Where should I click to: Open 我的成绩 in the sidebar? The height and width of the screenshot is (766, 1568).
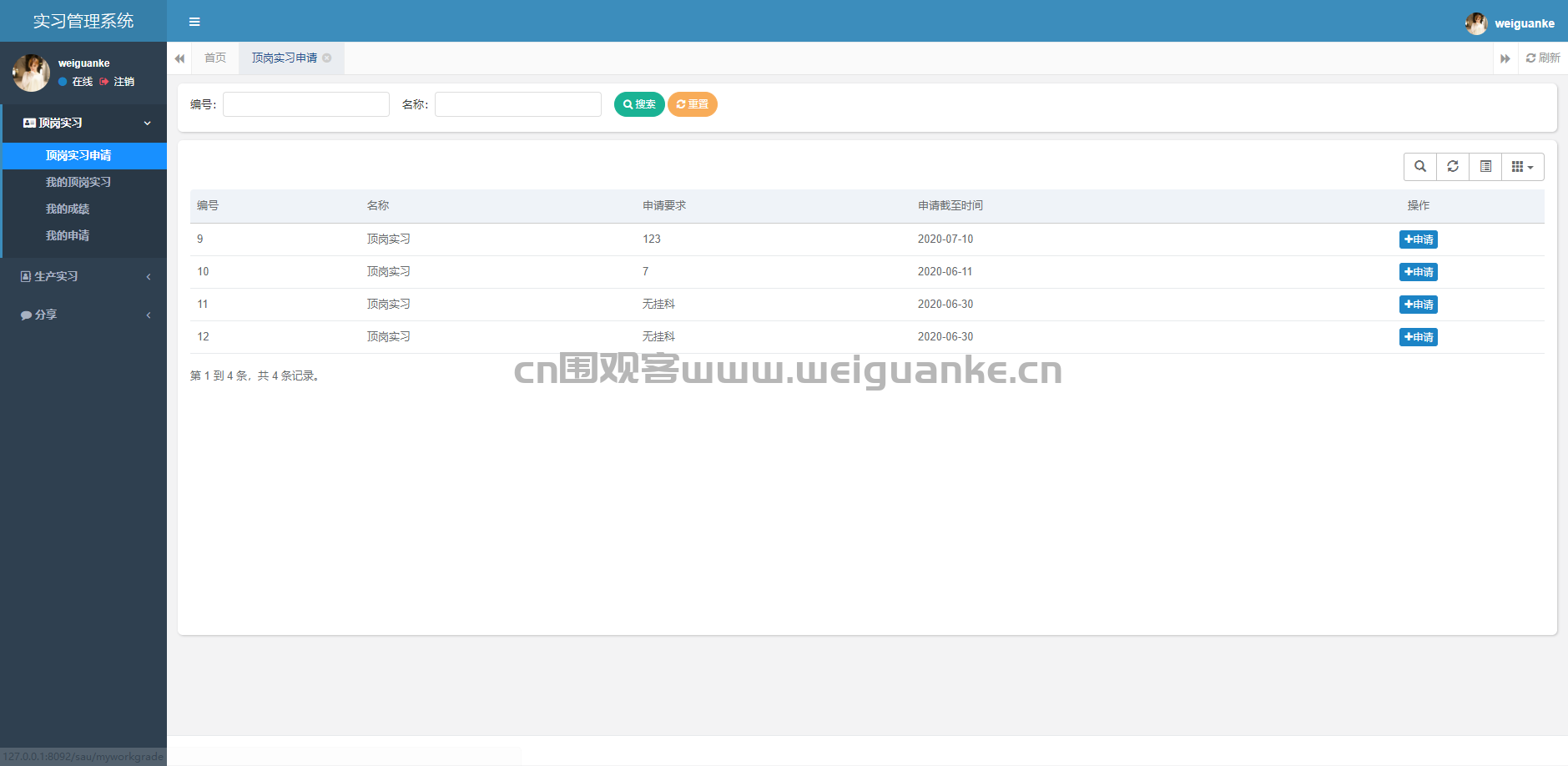click(x=85, y=209)
